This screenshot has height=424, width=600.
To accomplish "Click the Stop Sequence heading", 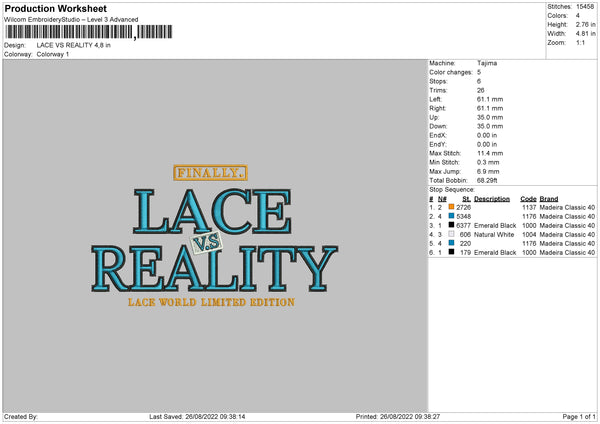I will coord(452,190).
